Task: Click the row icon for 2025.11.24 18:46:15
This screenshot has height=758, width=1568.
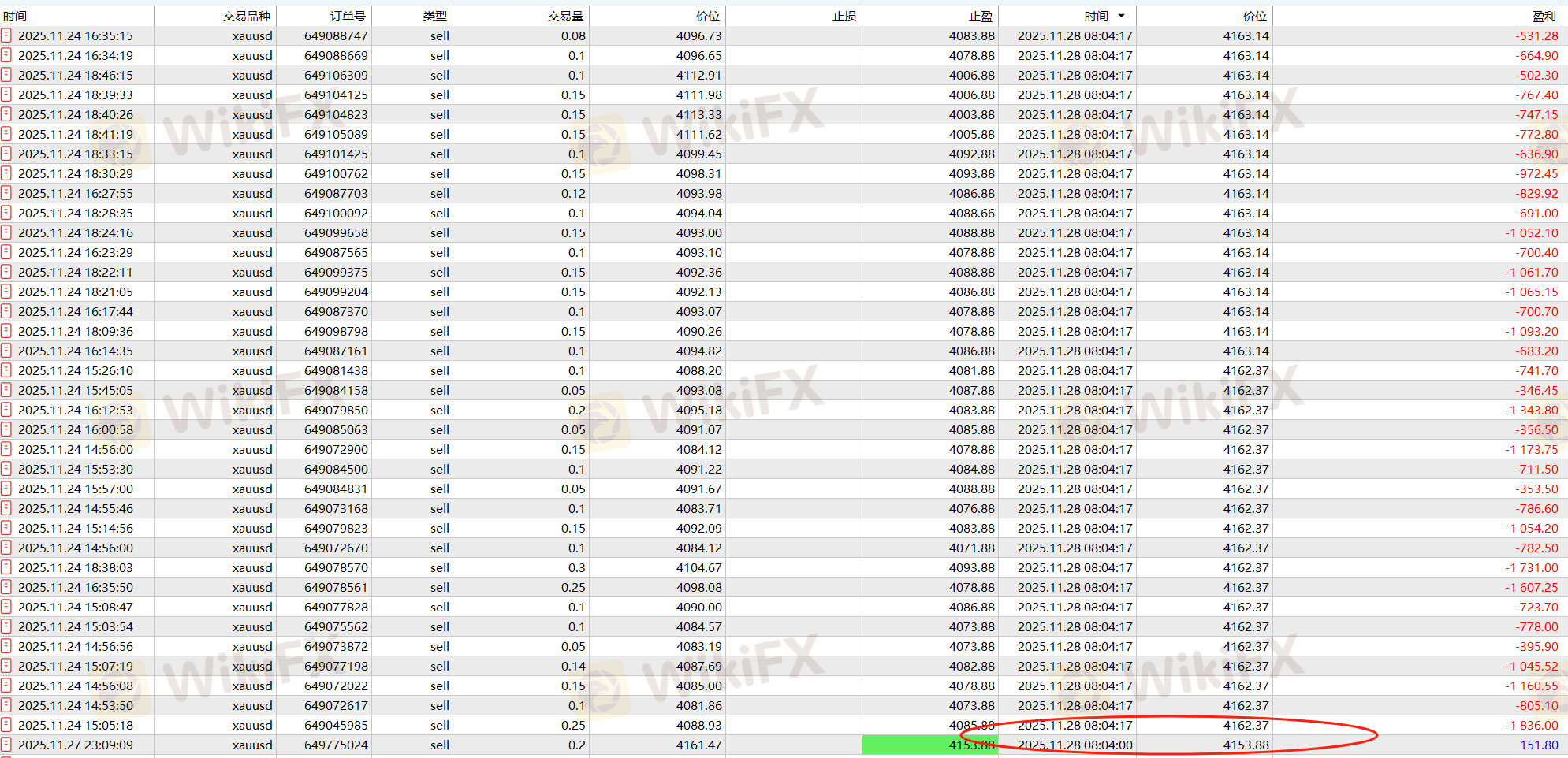Action: point(6,75)
